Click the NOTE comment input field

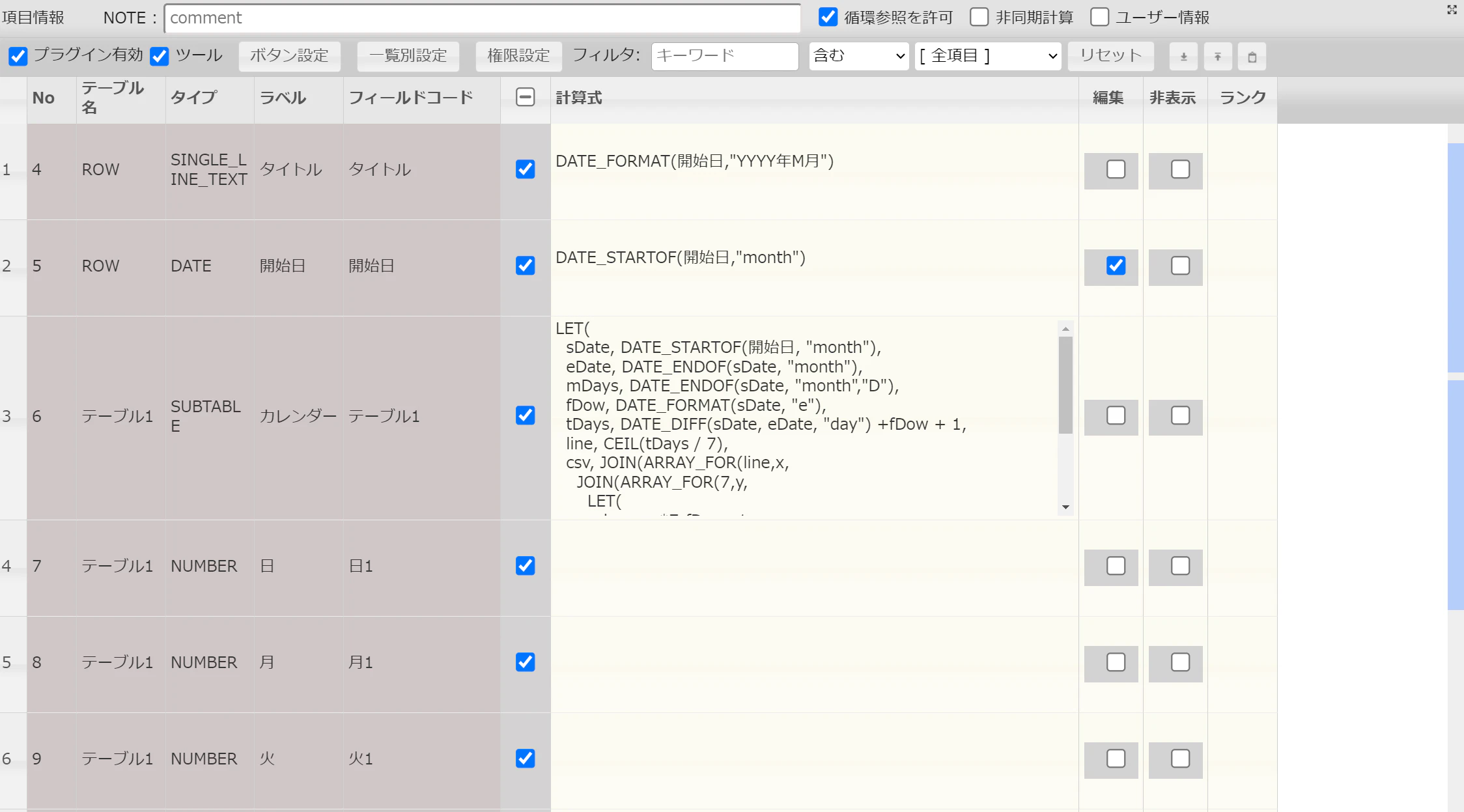pos(483,18)
